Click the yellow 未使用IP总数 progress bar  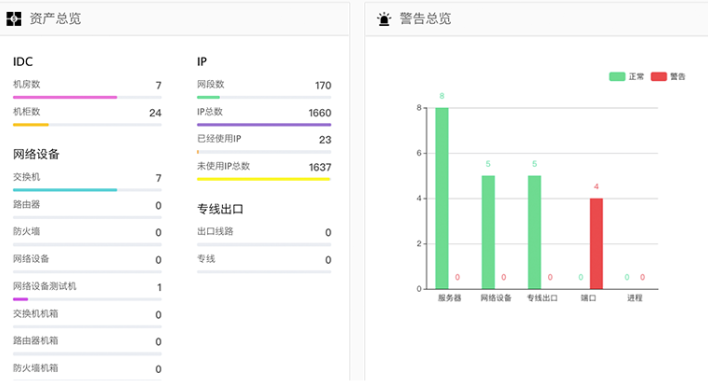coord(264,179)
